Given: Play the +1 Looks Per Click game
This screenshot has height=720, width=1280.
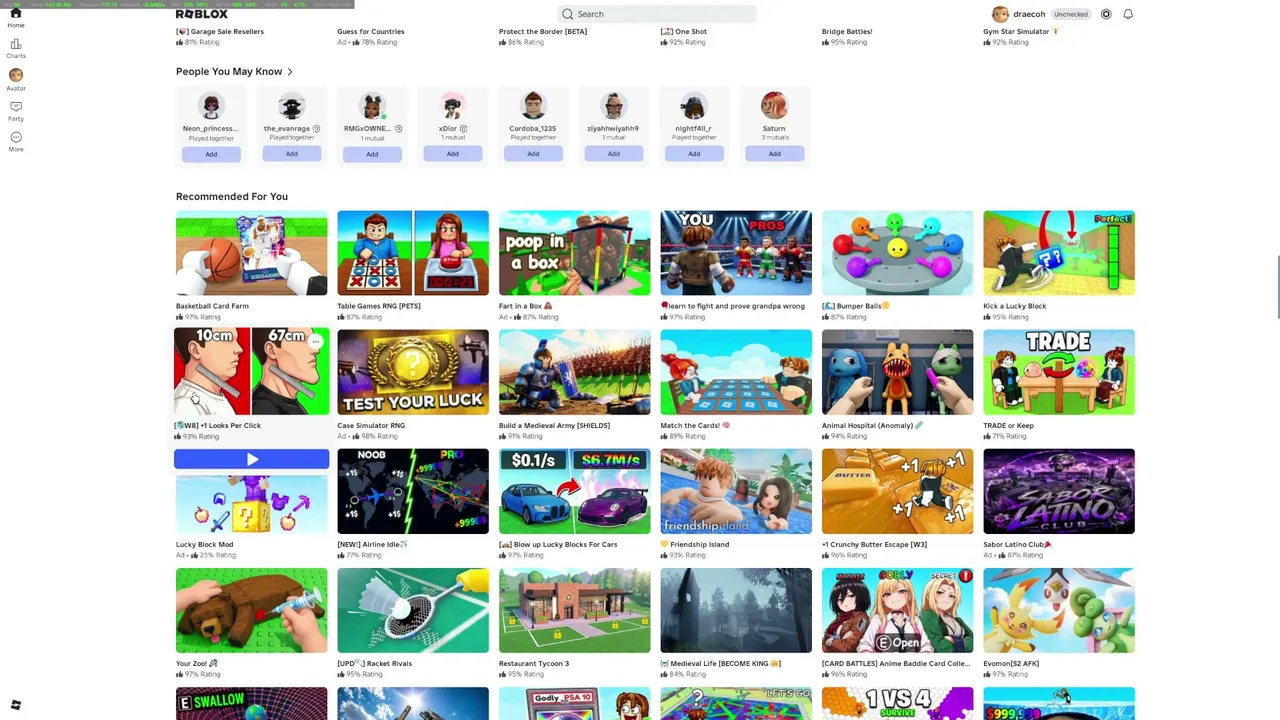Looking at the screenshot, I should coord(251,459).
